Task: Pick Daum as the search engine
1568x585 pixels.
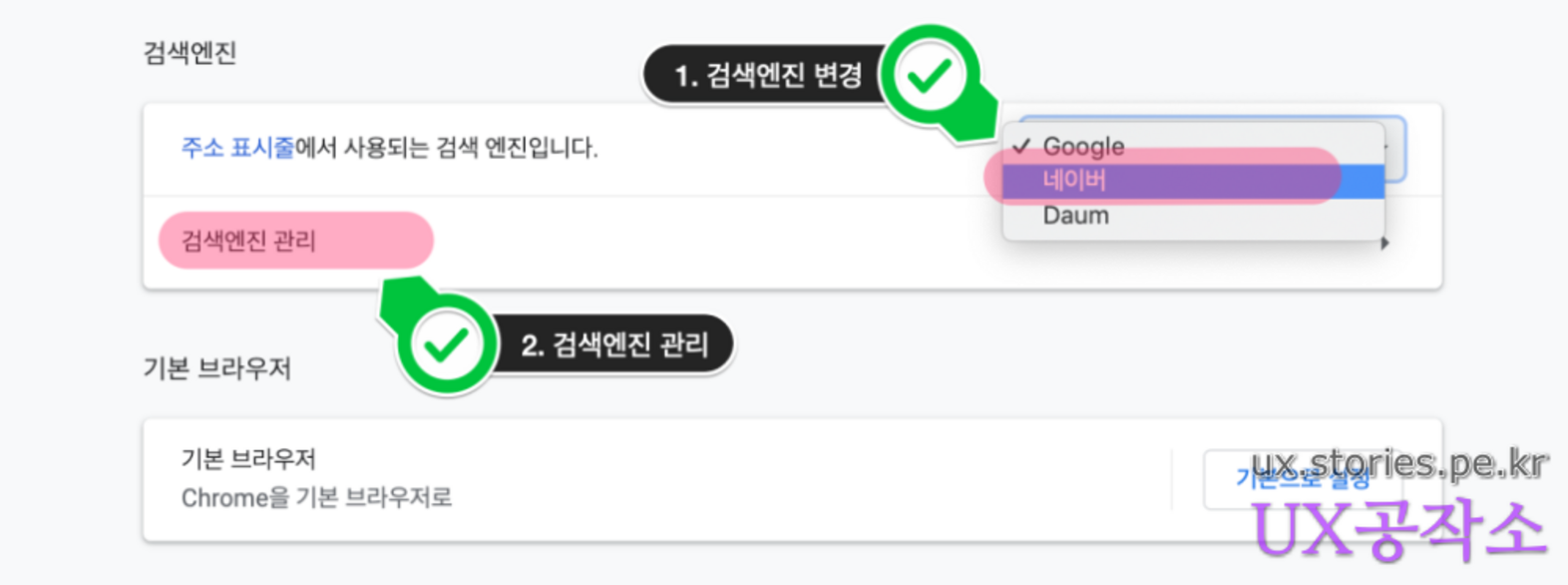Action: click(1075, 216)
